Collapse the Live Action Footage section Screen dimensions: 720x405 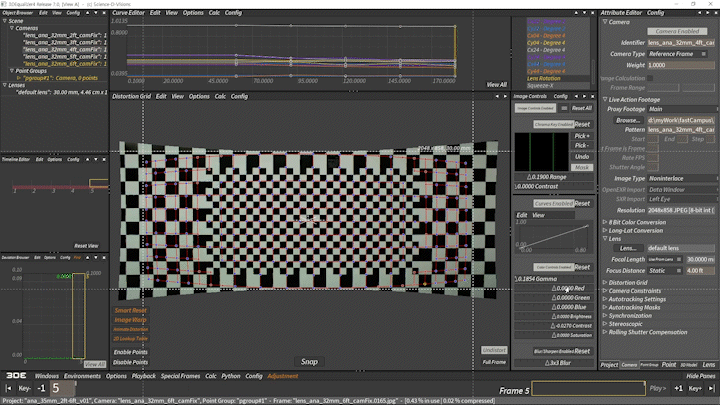point(605,100)
